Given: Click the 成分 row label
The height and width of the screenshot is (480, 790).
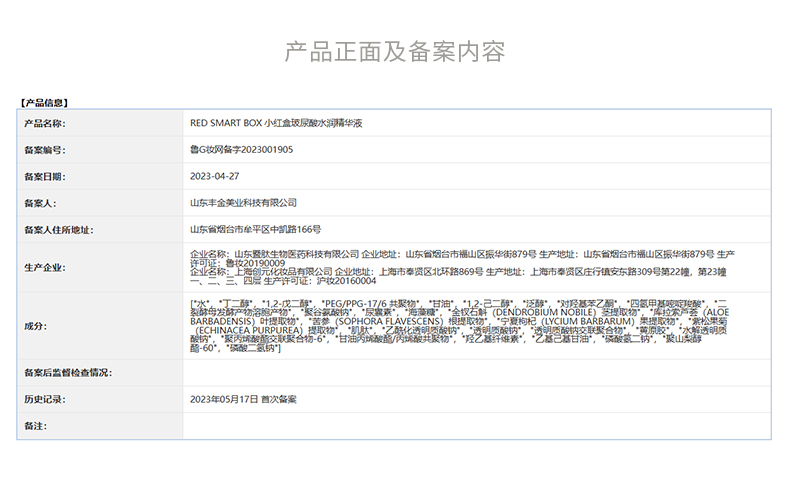Looking at the screenshot, I should (x=35, y=326).
